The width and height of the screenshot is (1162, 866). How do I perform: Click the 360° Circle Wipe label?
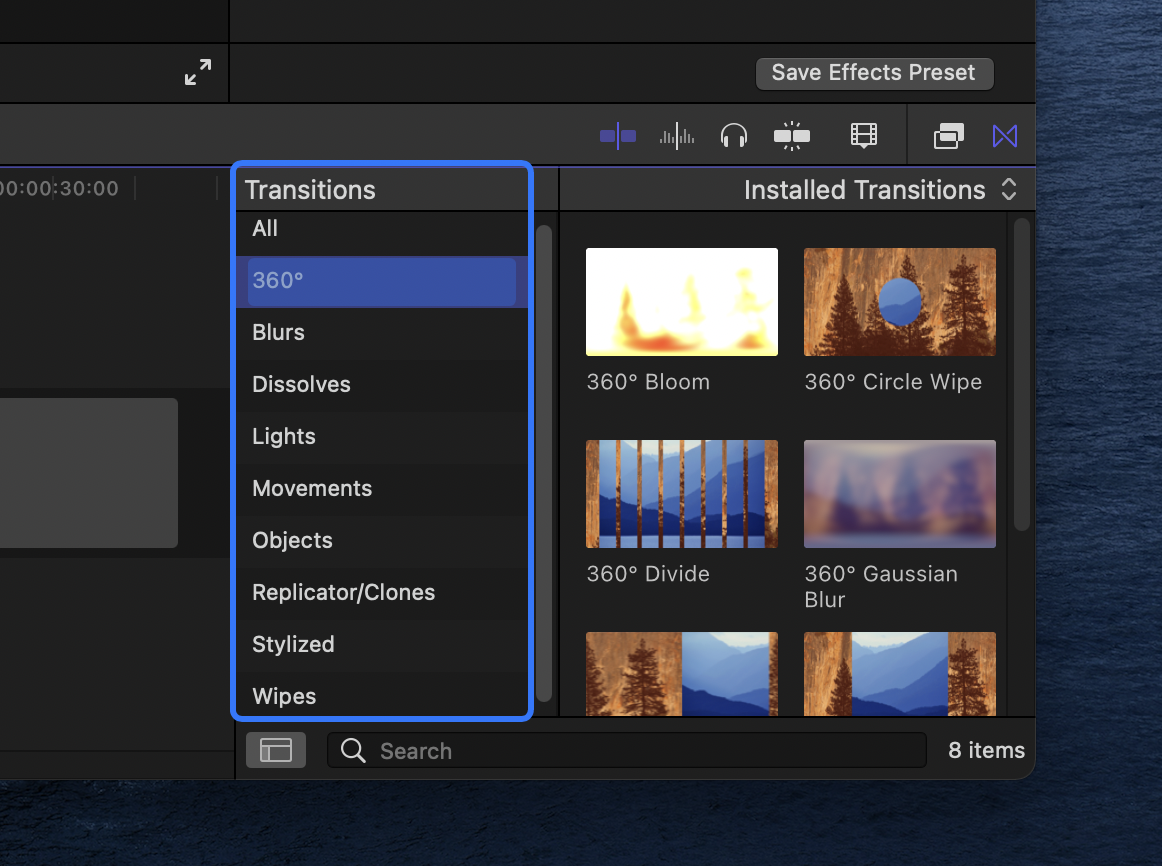(893, 382)
